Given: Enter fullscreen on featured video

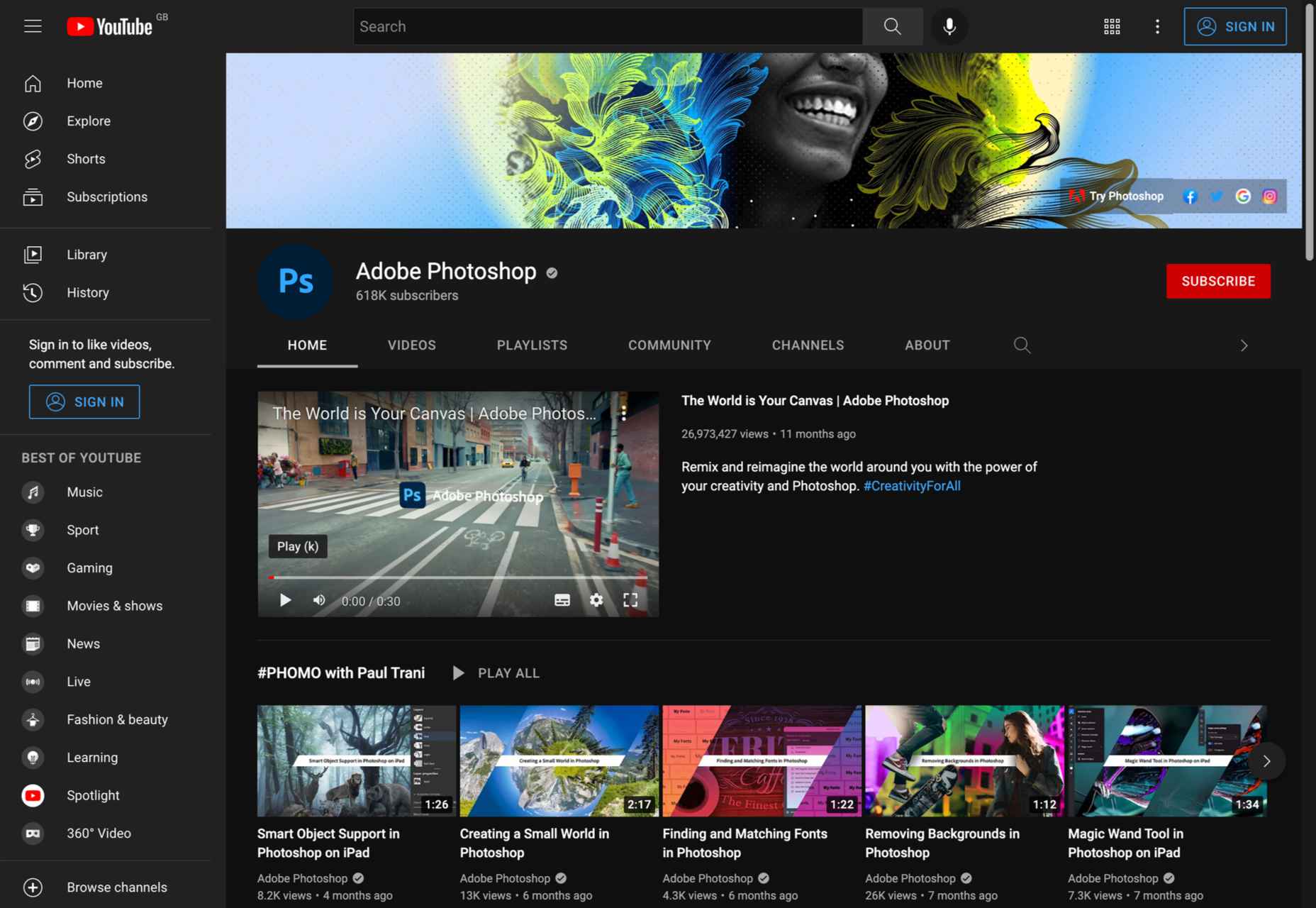Looking at the screenshot, I should click(x=630, y=600).
